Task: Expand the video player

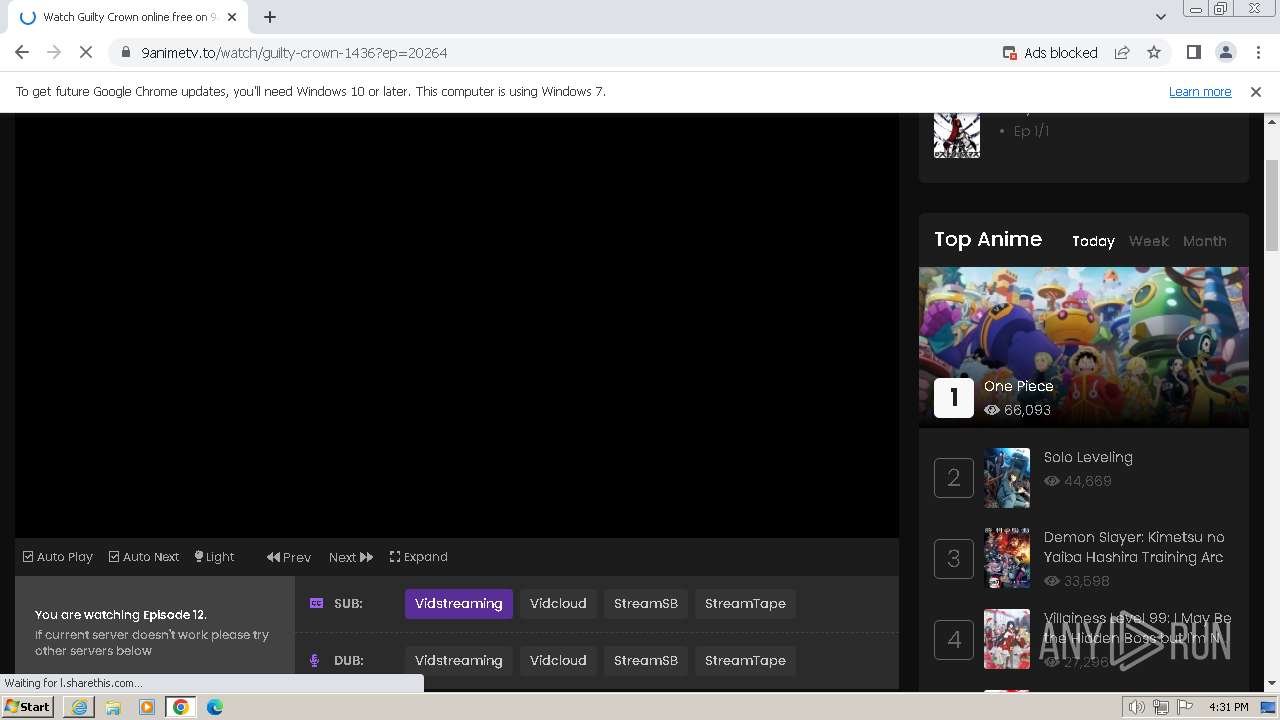Action: point(419,557)
